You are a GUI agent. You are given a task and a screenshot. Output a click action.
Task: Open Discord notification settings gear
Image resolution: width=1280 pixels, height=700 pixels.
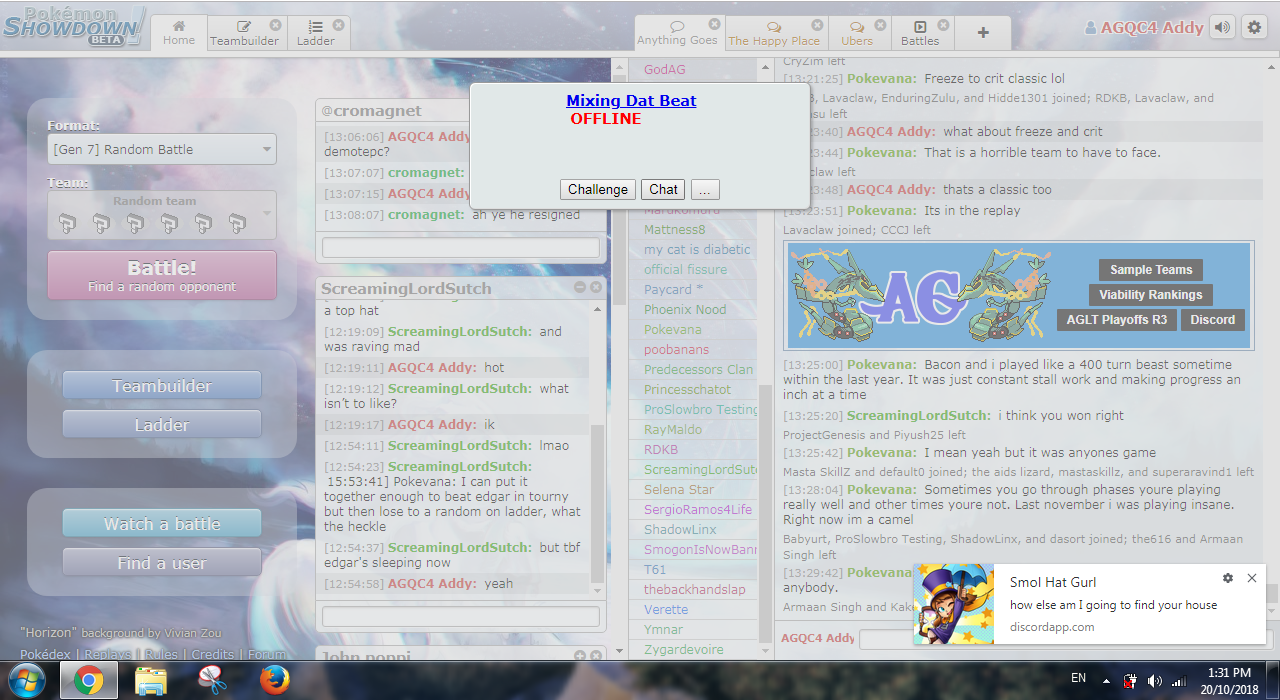[x=1228, y=578]
